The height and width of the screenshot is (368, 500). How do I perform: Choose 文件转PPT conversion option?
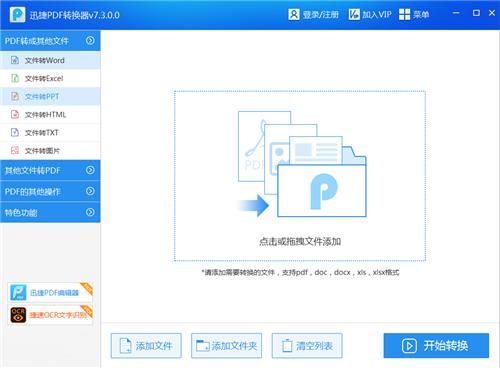[50, 96]
